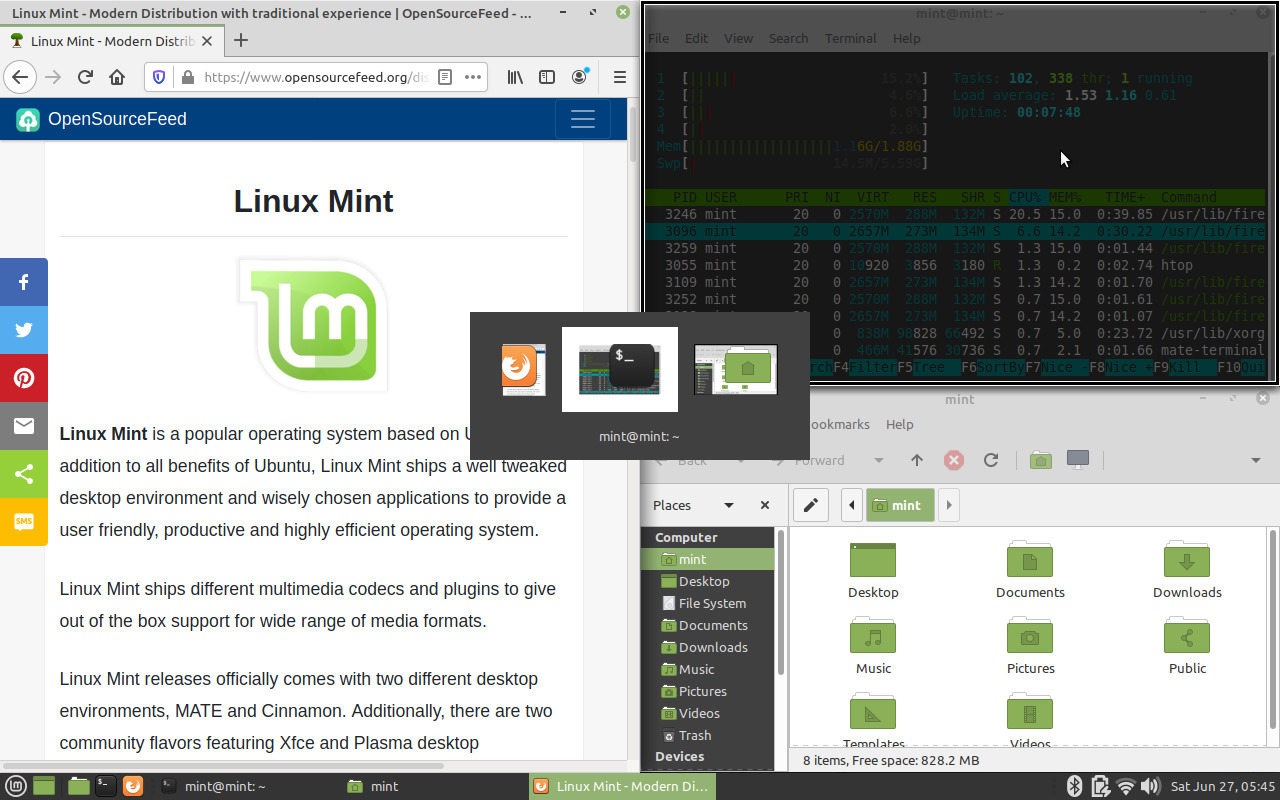Select the Twitter share icon

[24, 329]
